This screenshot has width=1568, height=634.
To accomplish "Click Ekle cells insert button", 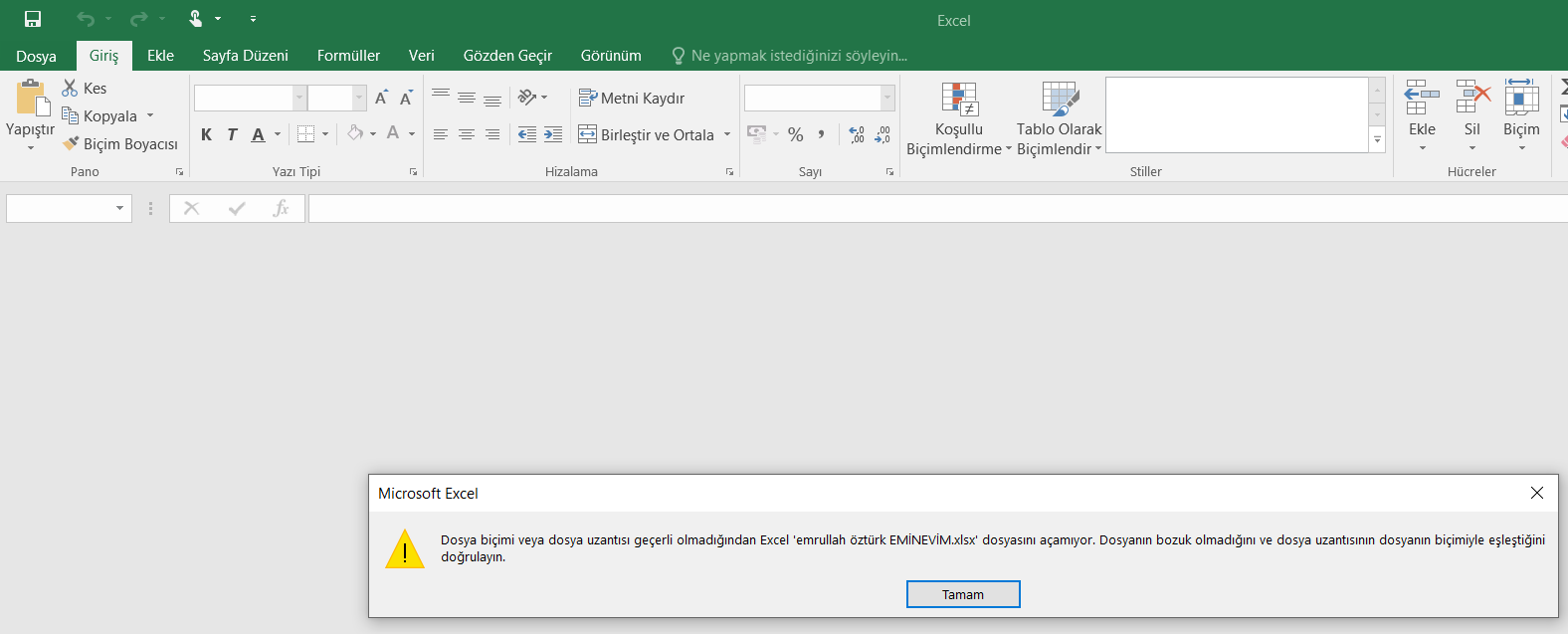I will [x=1423, y=115].
